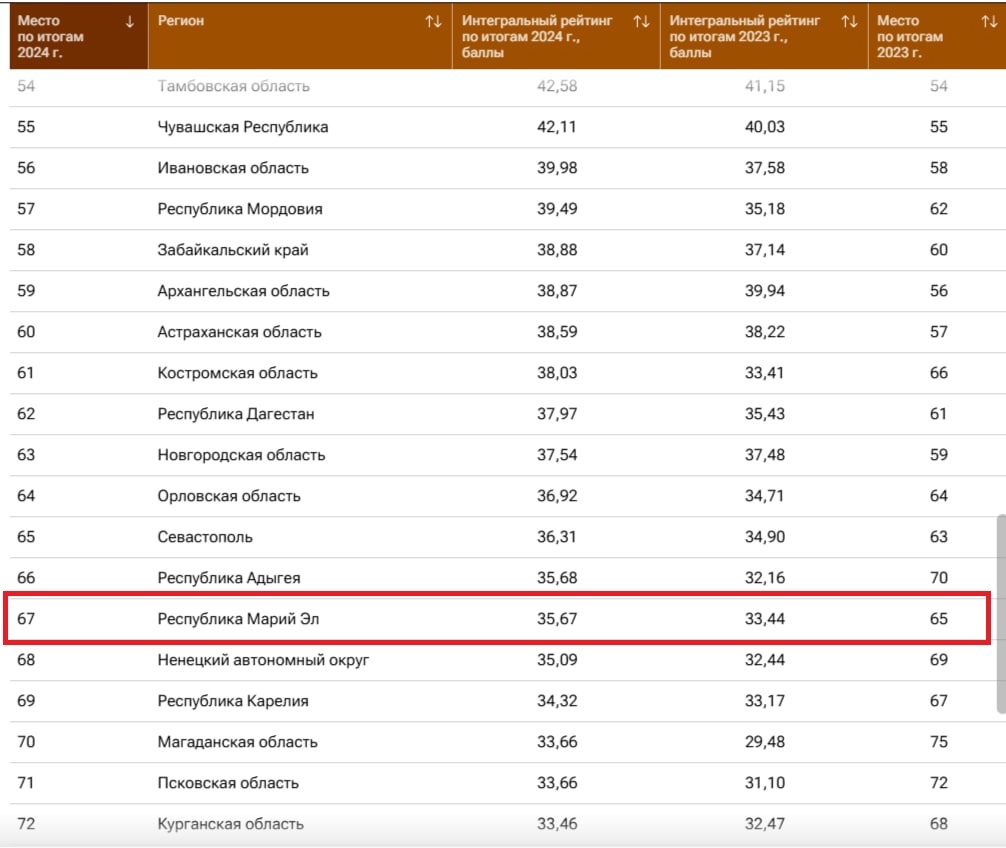Click 2023 rating value 40,03
The width and height of the screenshot is (1006, 848).
tap(765, 127)
